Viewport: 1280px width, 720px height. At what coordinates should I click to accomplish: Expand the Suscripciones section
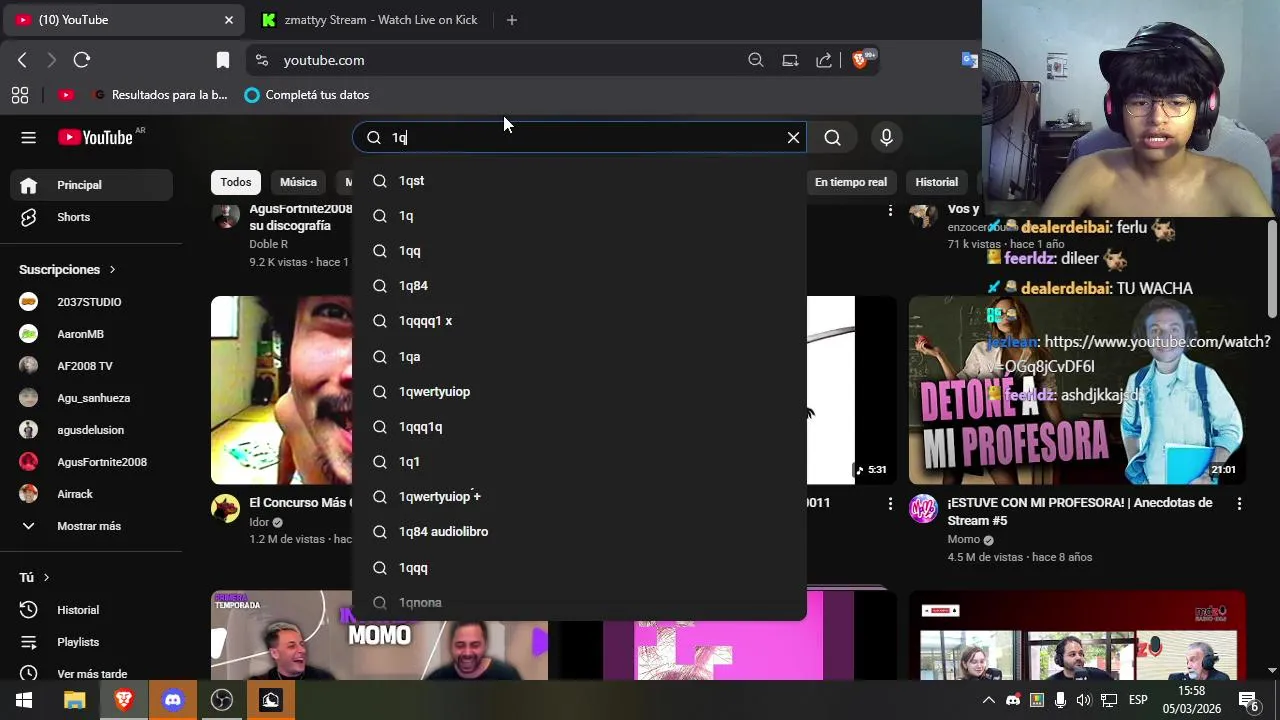(68, 270)
